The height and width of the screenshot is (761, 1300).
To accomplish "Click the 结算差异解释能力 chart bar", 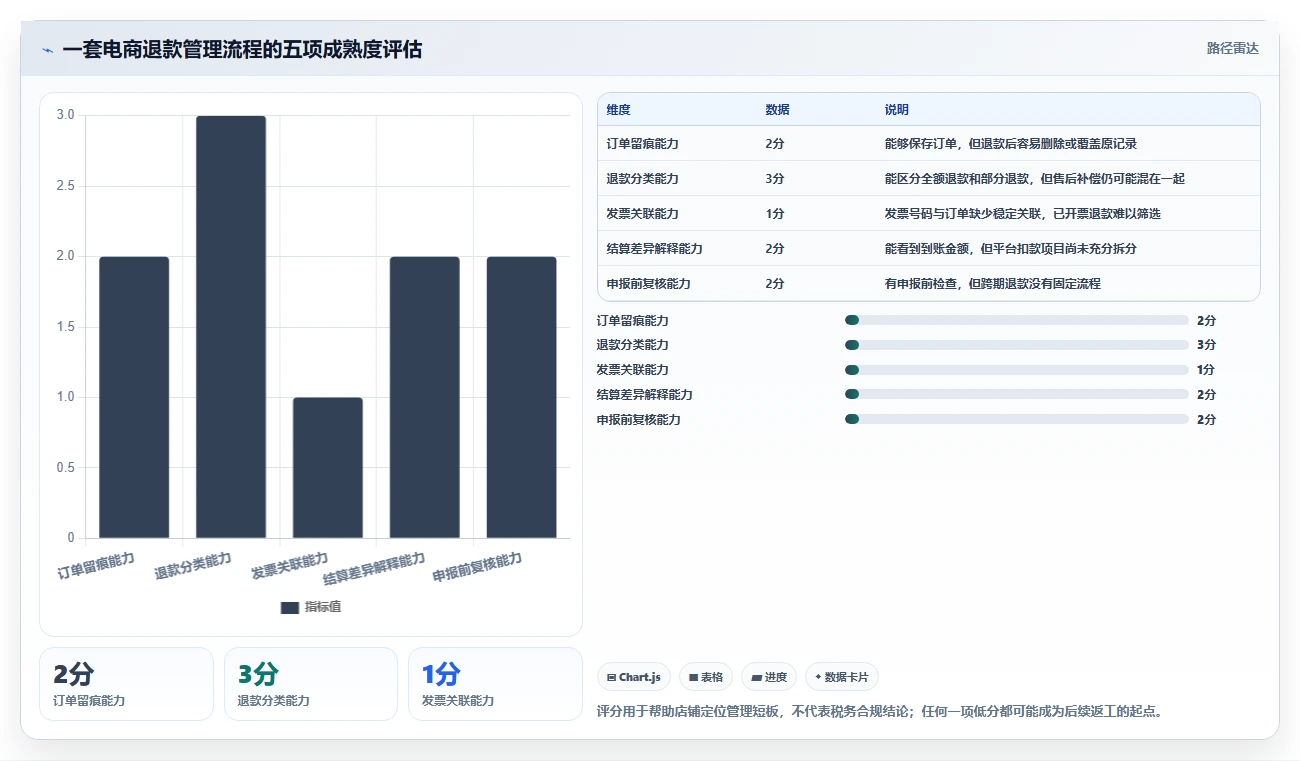I will 425,397.
